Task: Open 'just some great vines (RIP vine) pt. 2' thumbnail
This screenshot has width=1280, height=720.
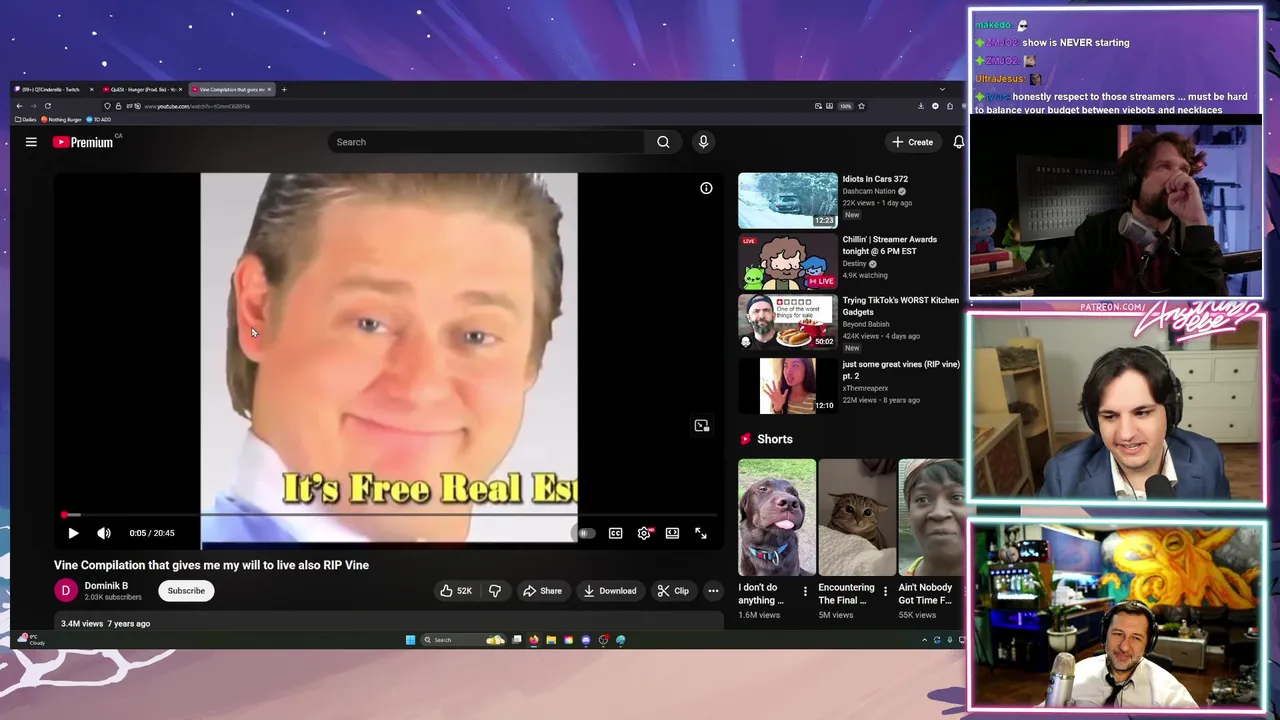Action: [x=788, y=386]
